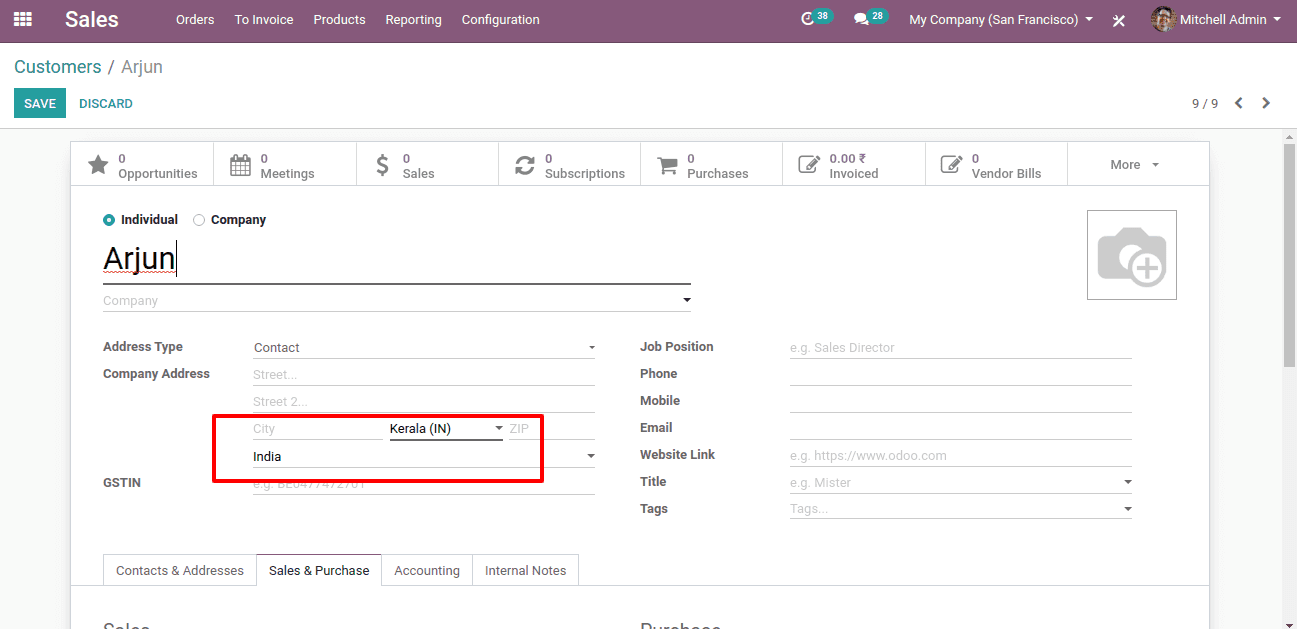Open the India country dropdown
The height and width of the screenshot is (629, 1297).
424,456
